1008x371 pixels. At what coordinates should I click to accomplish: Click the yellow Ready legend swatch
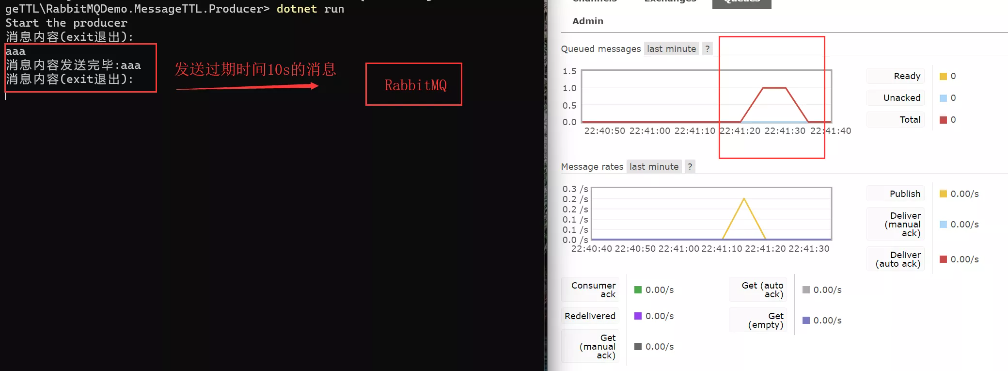click(x=943, y=76)
